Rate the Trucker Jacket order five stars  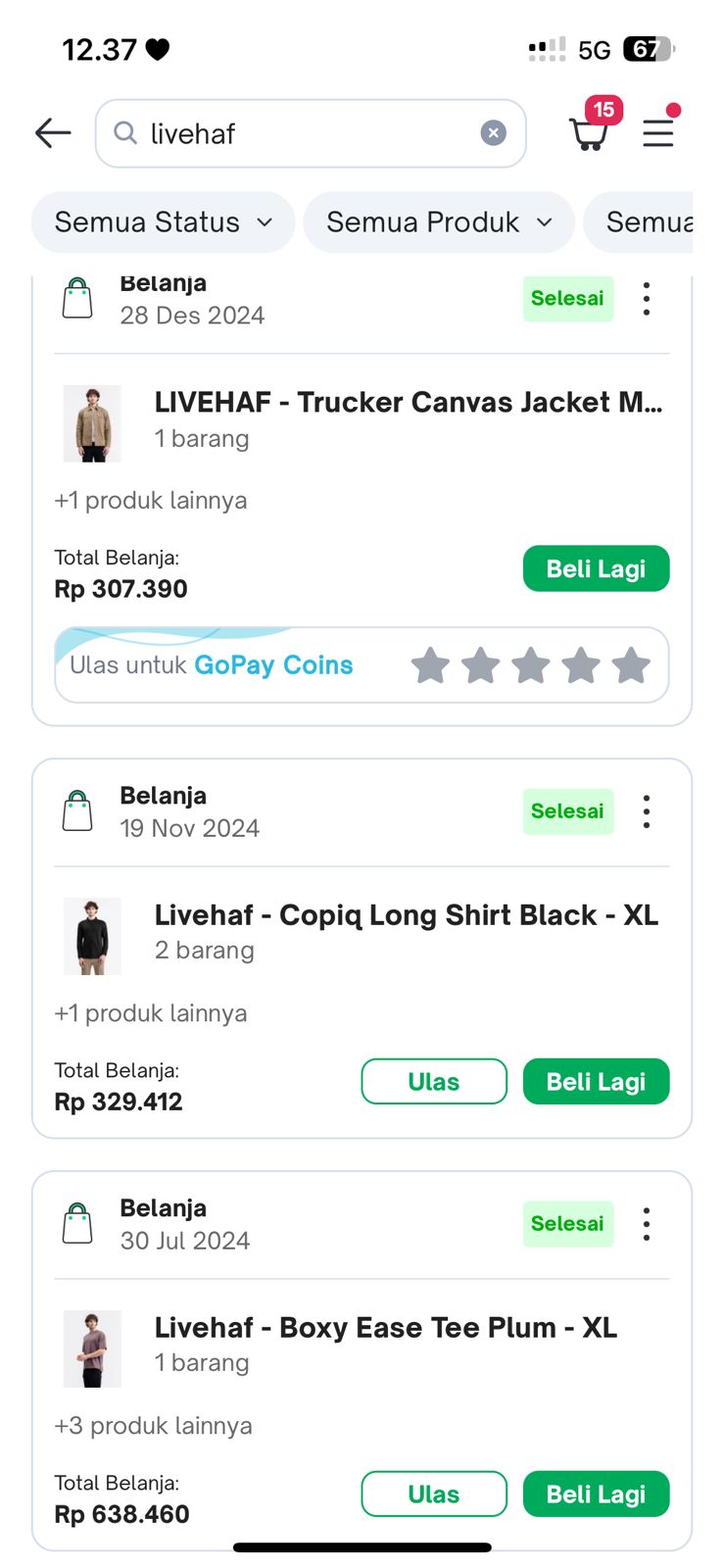[x=631, y=665]
